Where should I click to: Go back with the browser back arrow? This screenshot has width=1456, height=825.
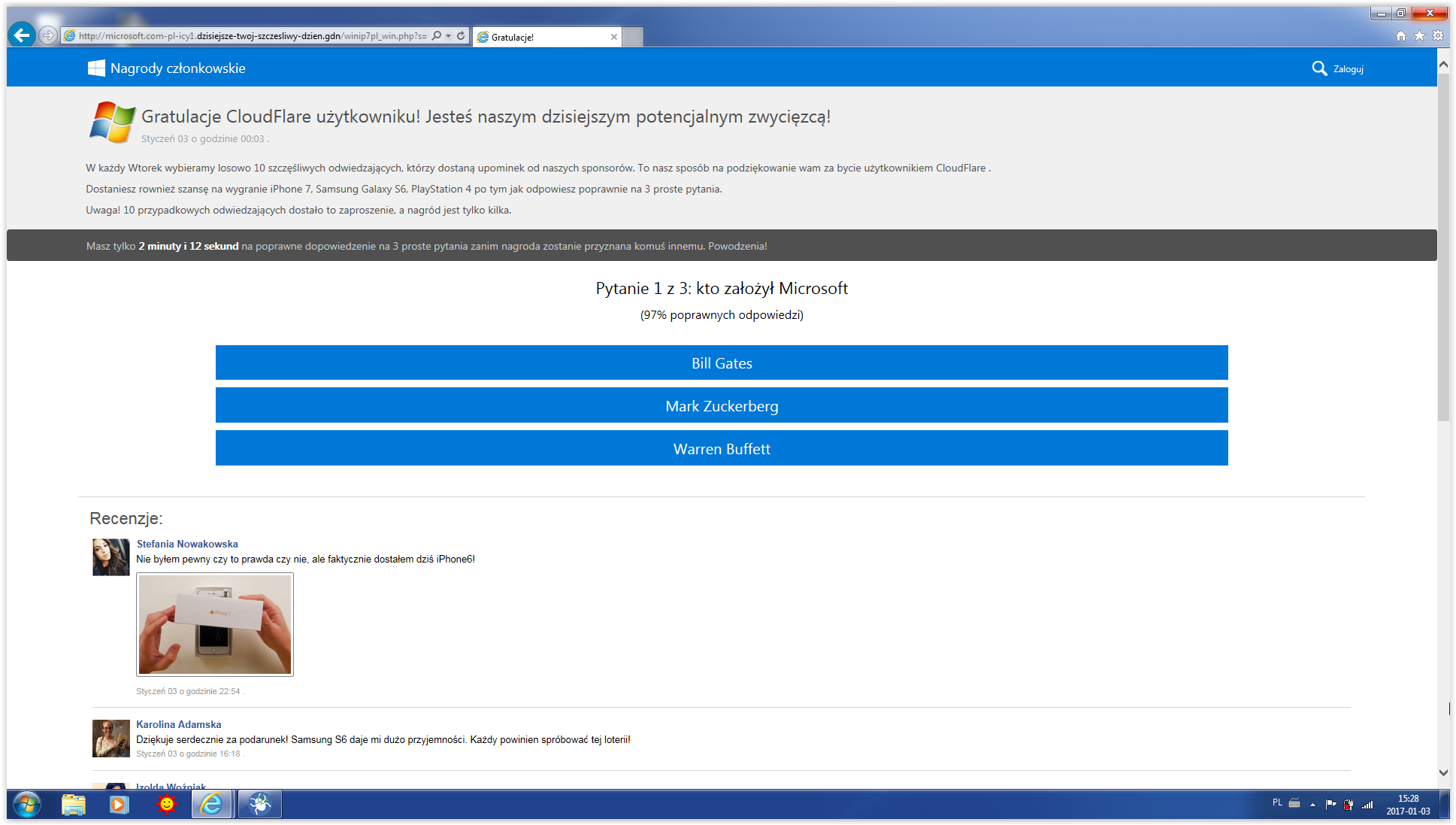pyautogui.click(x=22, y=35)
